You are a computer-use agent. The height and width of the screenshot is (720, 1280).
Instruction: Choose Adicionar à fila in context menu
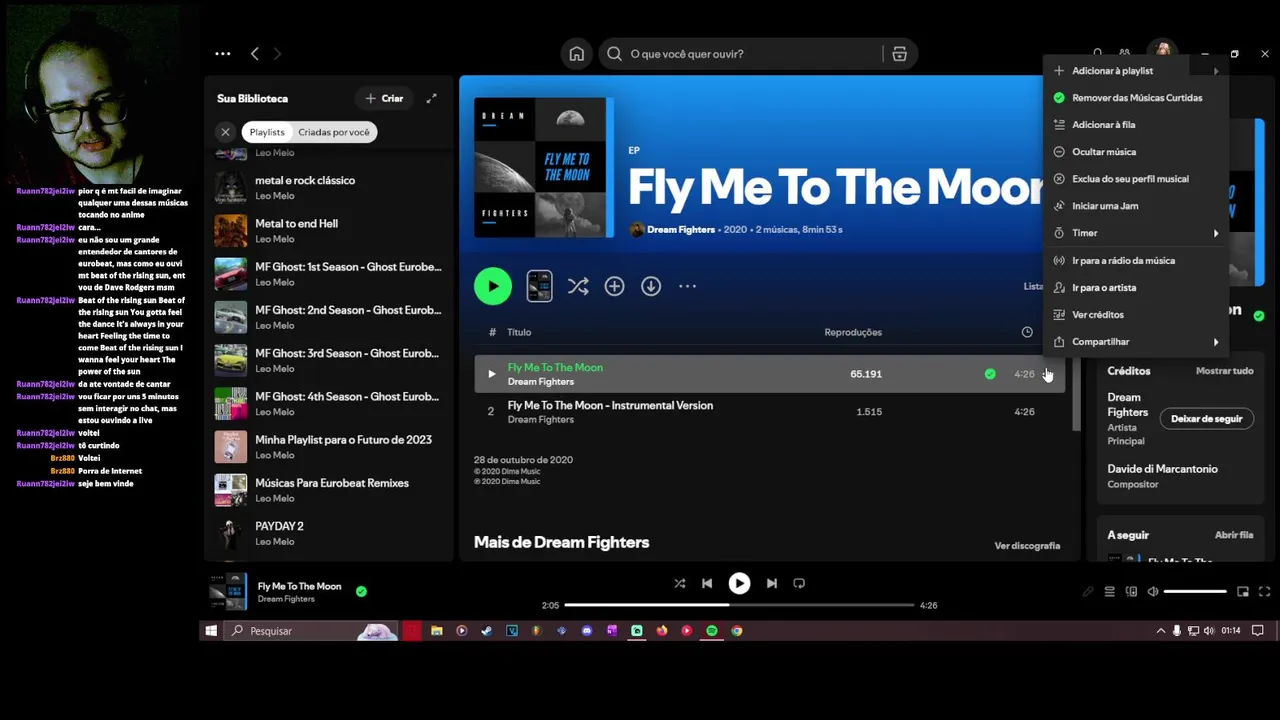(x=1136, y=125)
